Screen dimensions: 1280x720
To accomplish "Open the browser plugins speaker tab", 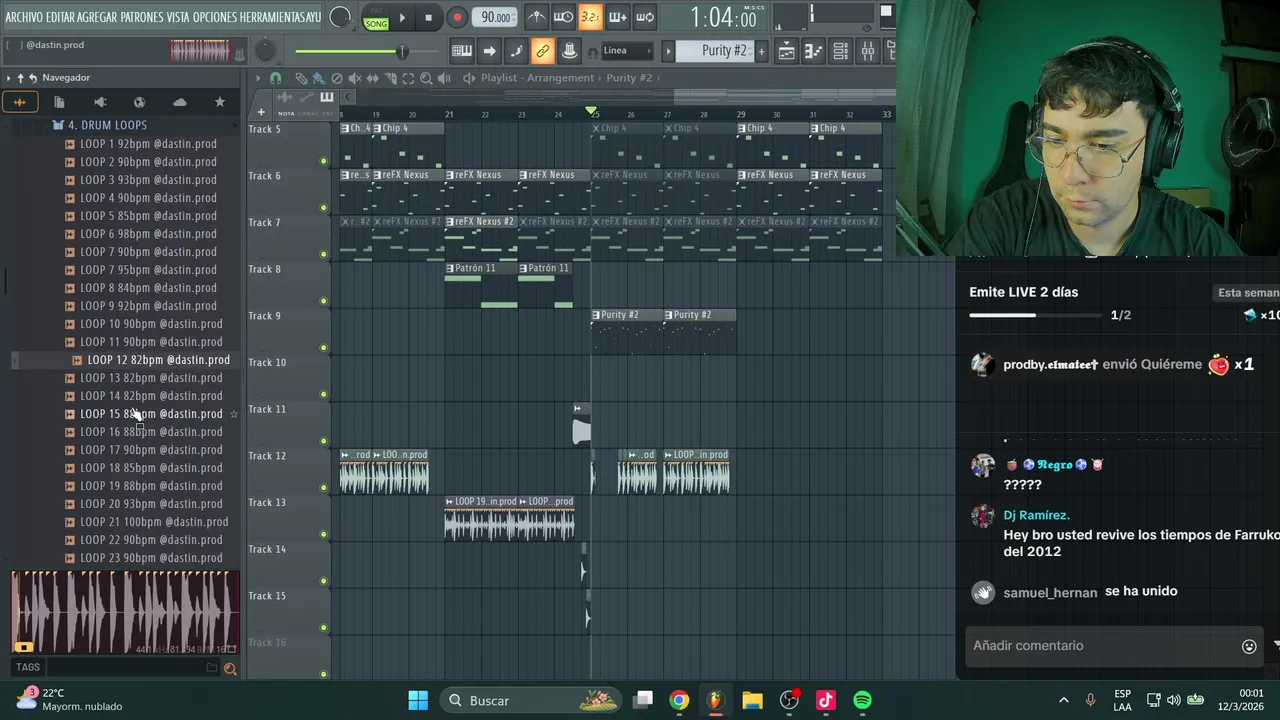I will click(x=99, y=102).
